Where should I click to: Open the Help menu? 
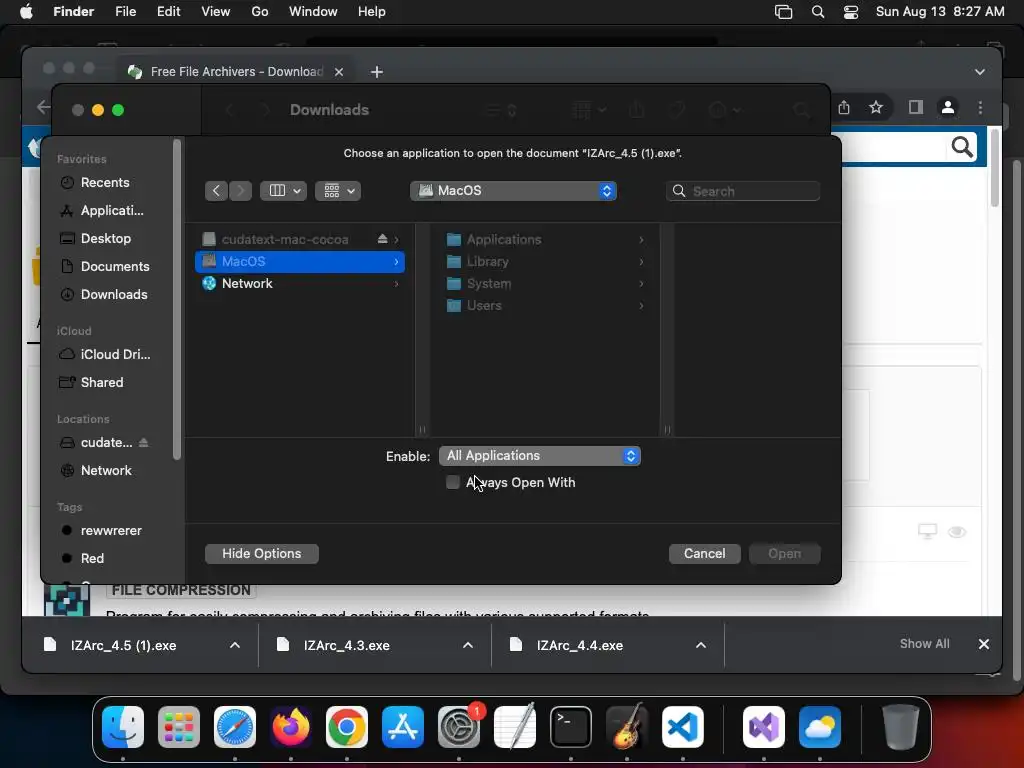click(x=372, y=12)
